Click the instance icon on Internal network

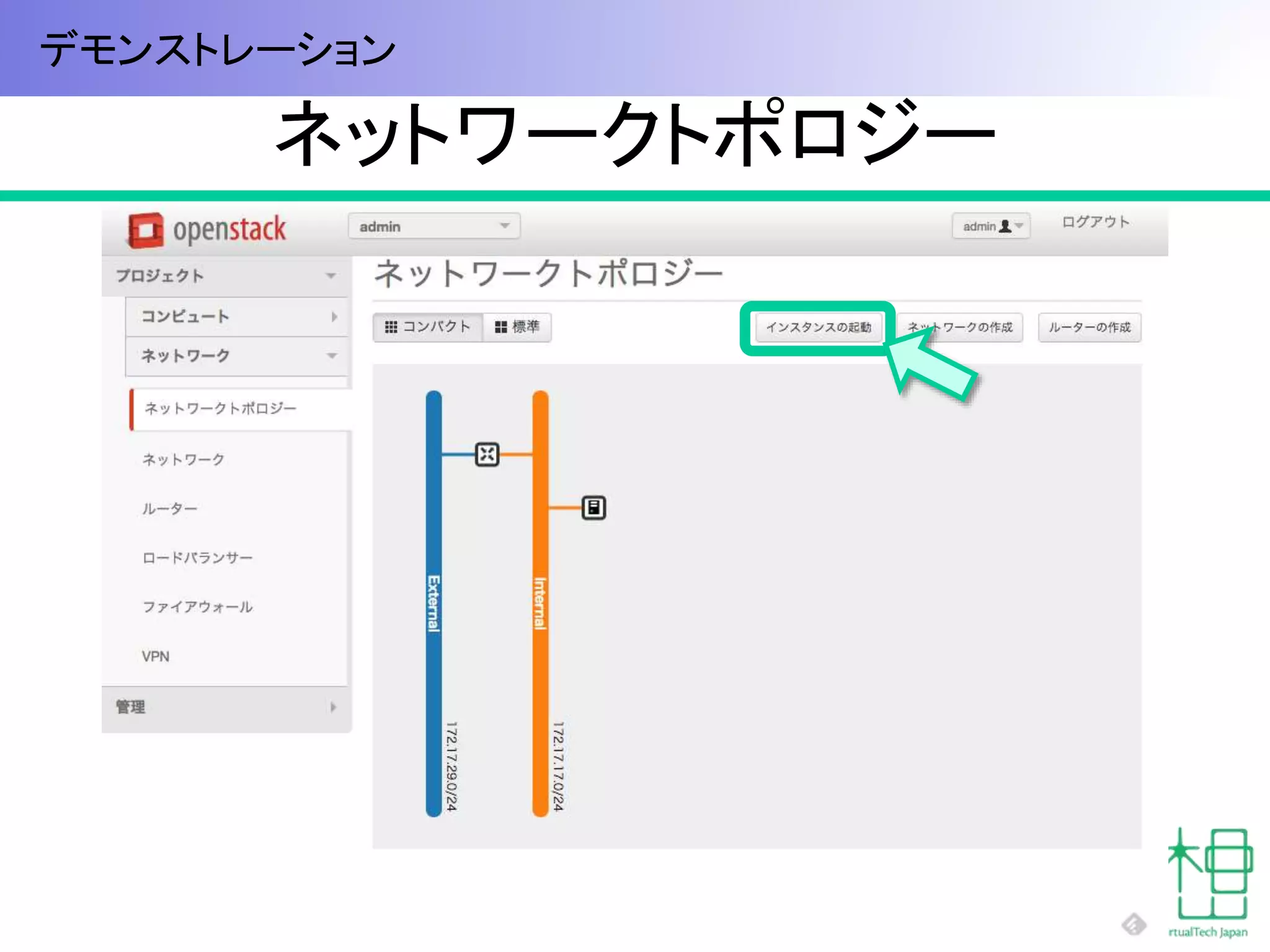click(x=593, y=508)
